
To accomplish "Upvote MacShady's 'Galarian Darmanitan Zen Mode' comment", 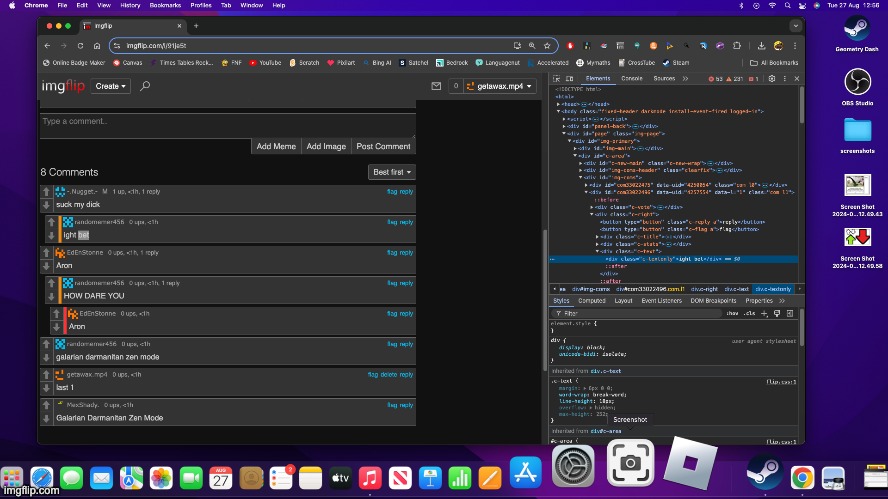I will 46,406.
